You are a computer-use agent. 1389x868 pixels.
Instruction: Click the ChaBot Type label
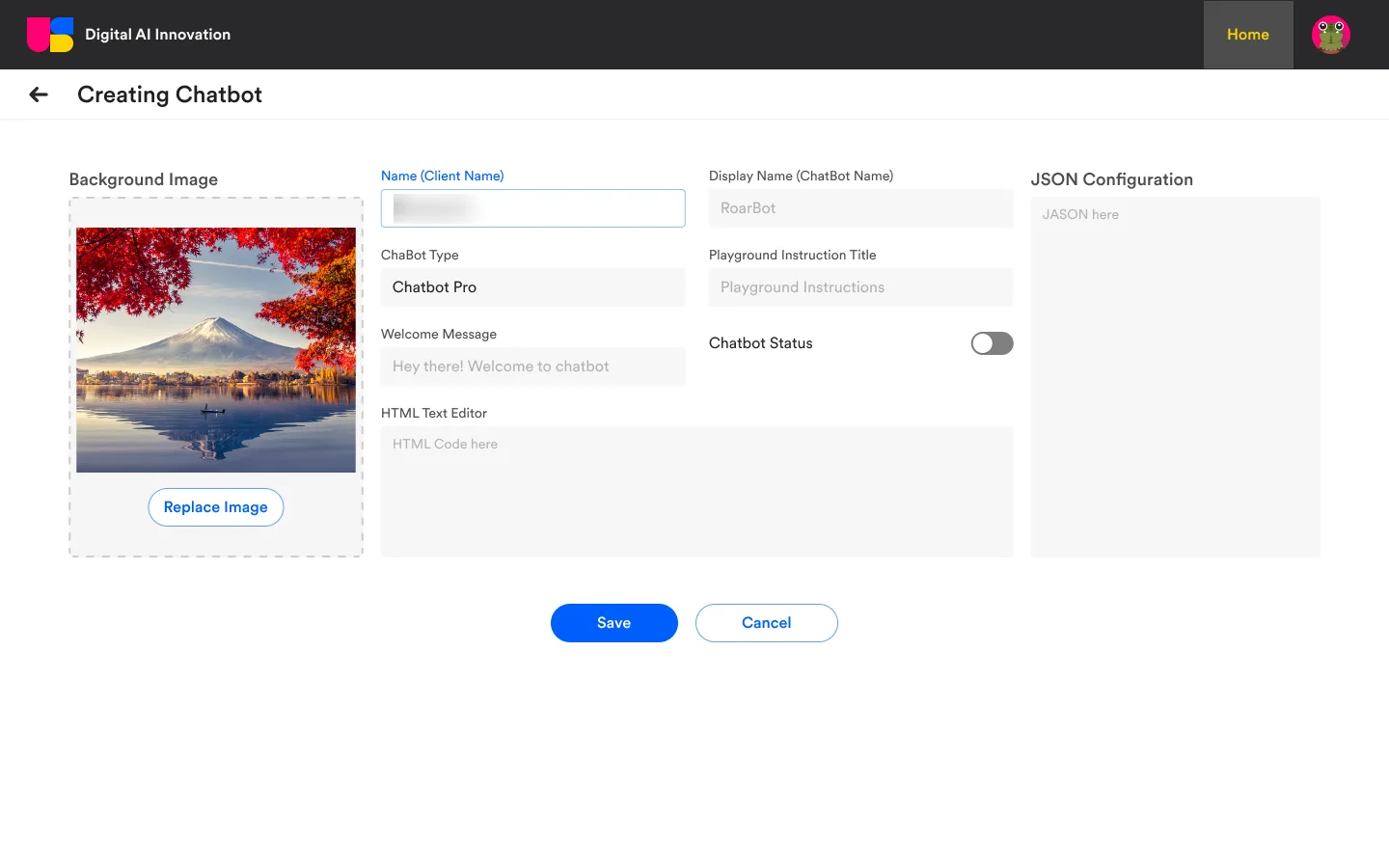point(420,255)
